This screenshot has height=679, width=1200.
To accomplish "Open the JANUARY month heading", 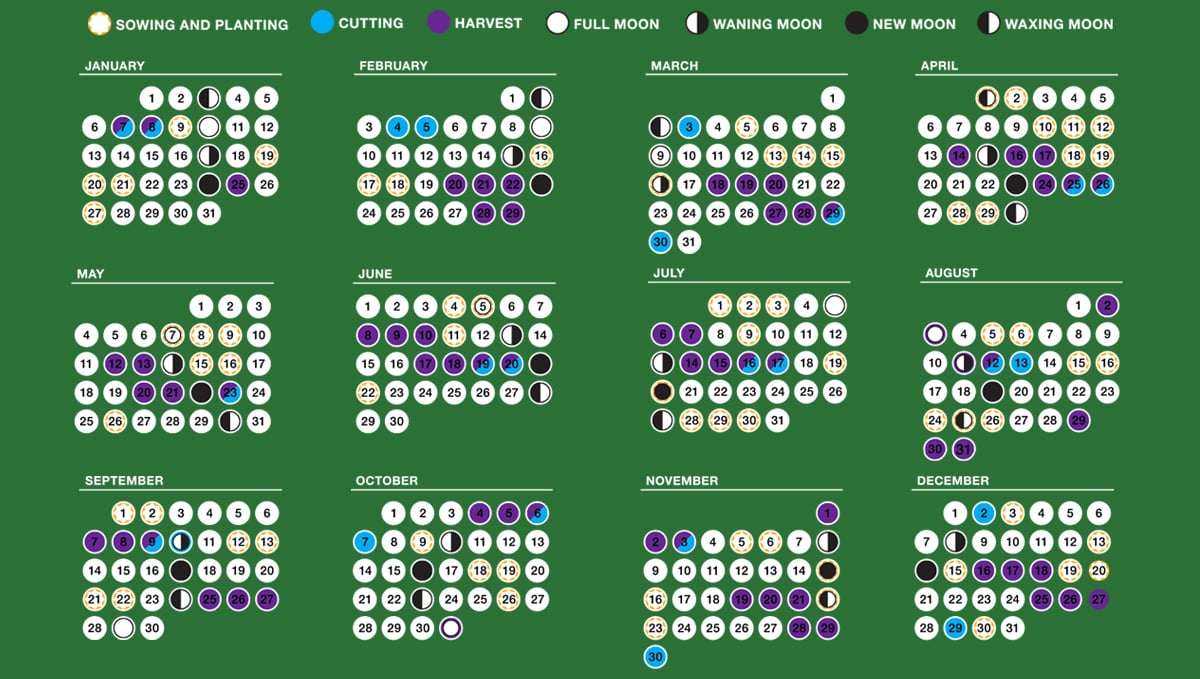I will 114,66.
